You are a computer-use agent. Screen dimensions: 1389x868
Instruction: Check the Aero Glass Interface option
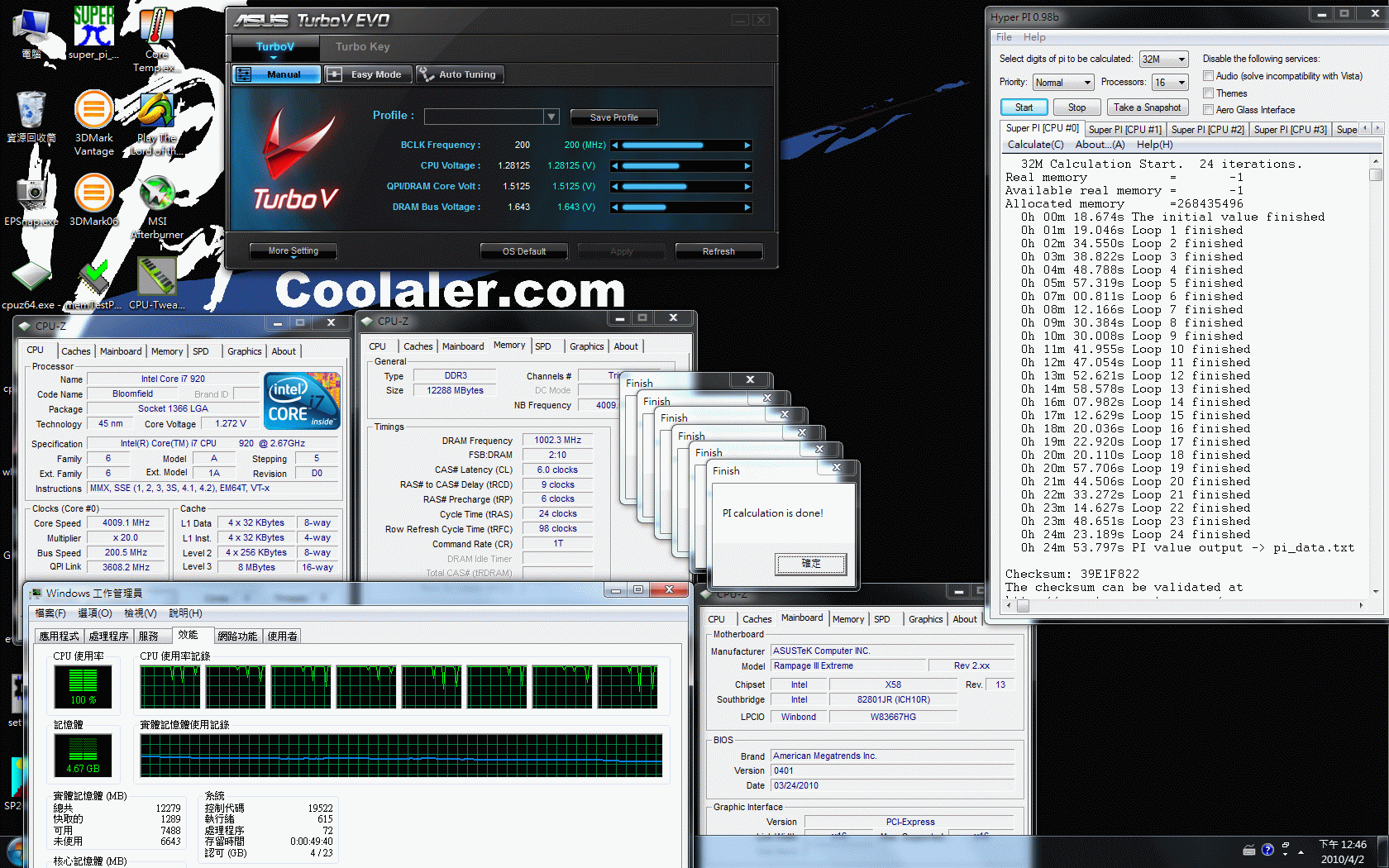pos(1208,110)
